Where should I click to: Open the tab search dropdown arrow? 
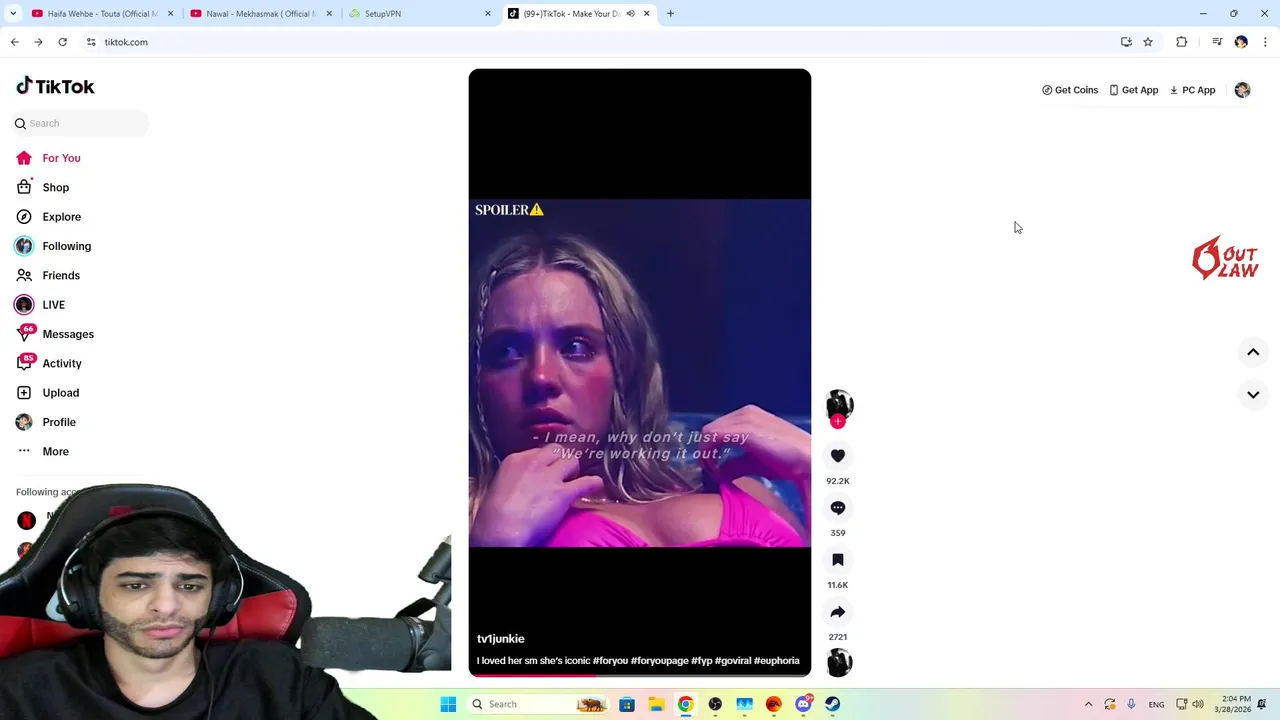tap(12, 14)
